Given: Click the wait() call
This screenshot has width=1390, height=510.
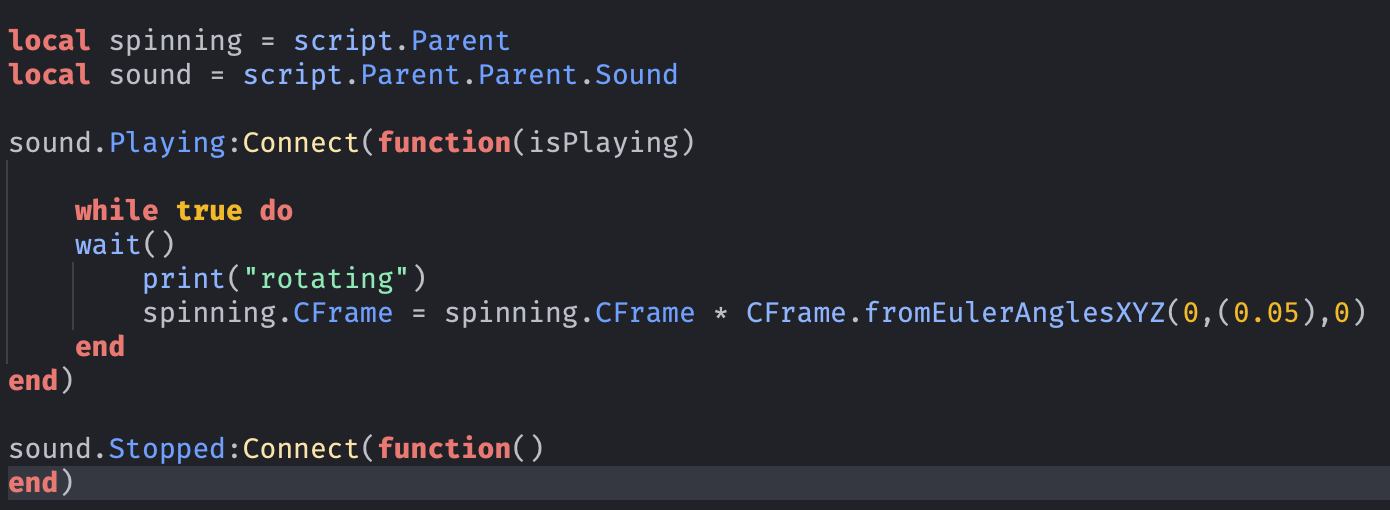Looking at the screenshot, I should 108,245.
